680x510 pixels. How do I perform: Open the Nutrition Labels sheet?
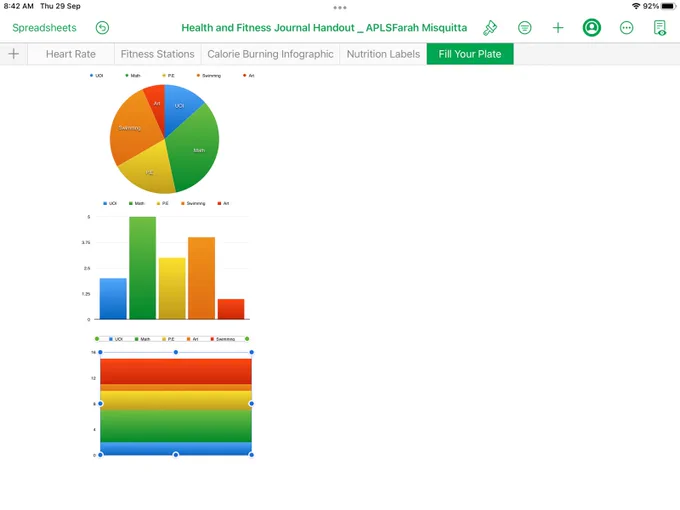(383, 54)
